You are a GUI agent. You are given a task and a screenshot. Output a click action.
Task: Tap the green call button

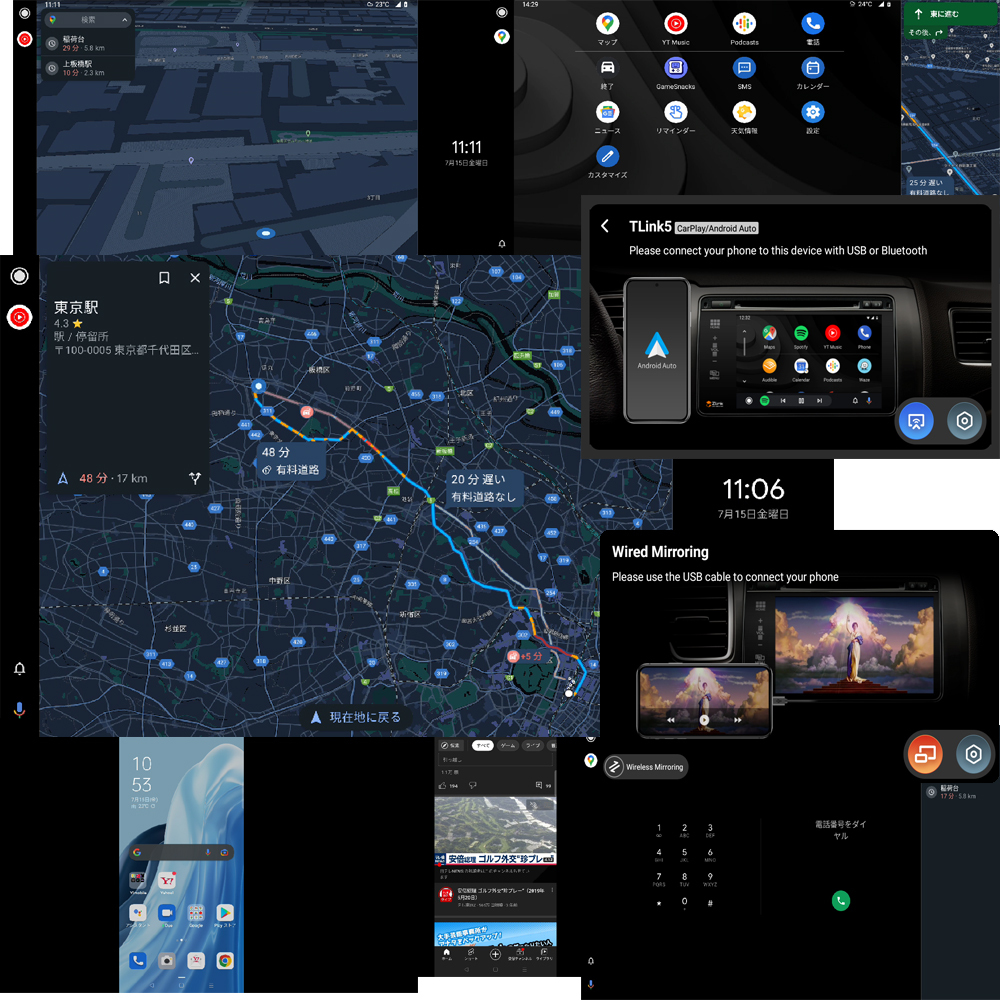click(841, 901)
